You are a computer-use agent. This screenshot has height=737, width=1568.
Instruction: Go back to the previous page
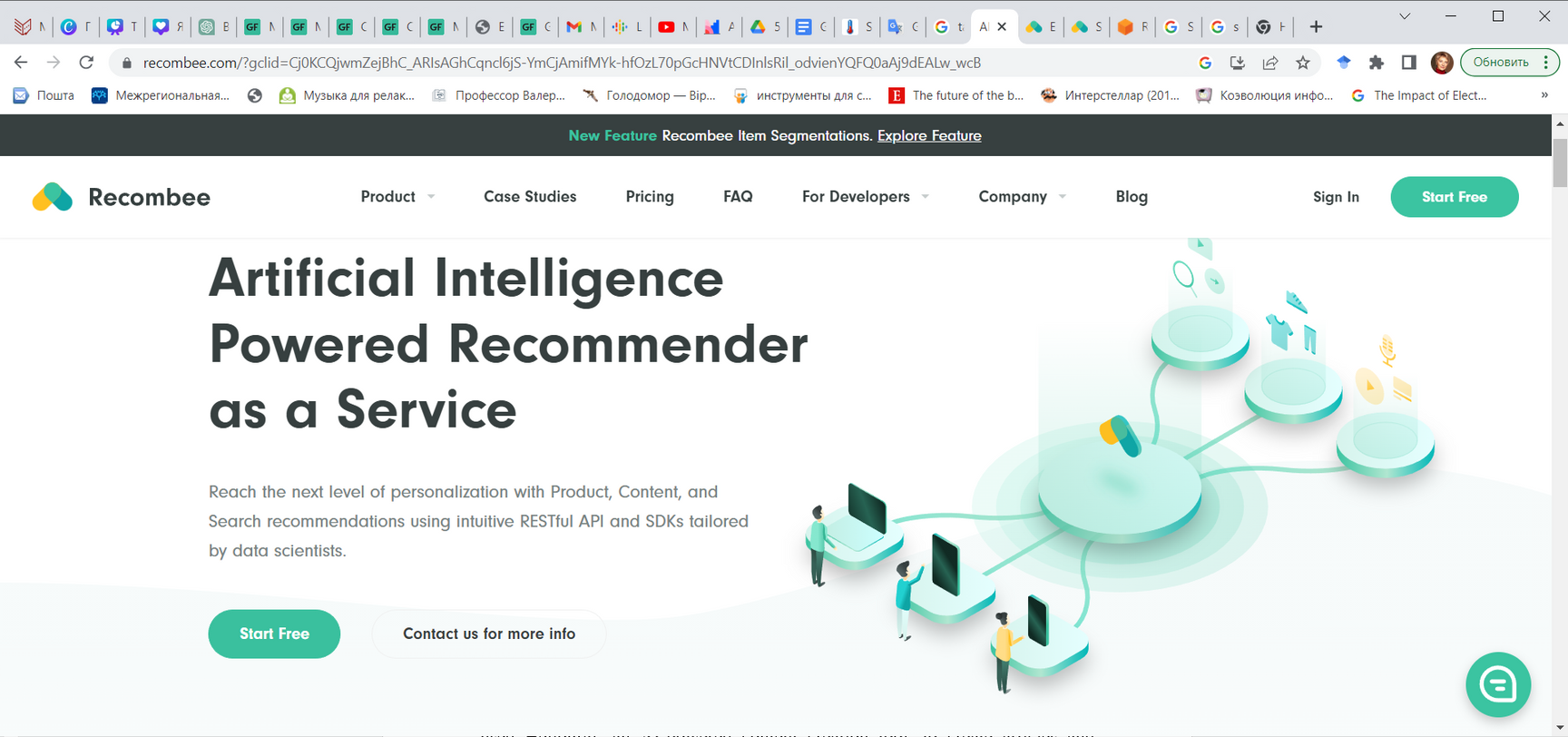coord(21,63)
